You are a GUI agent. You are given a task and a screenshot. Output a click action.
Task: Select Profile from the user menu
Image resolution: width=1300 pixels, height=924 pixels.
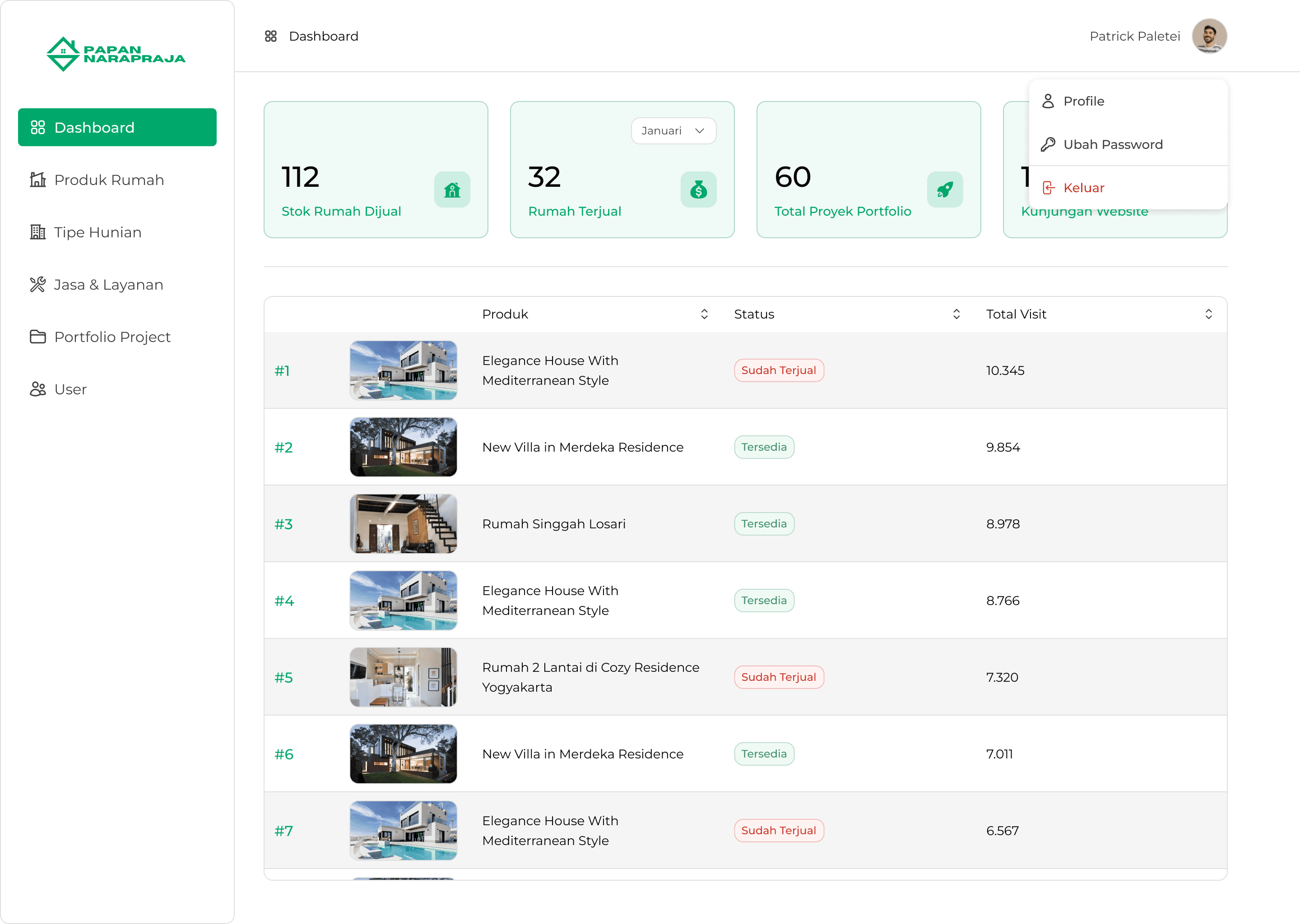[1084, 101]
